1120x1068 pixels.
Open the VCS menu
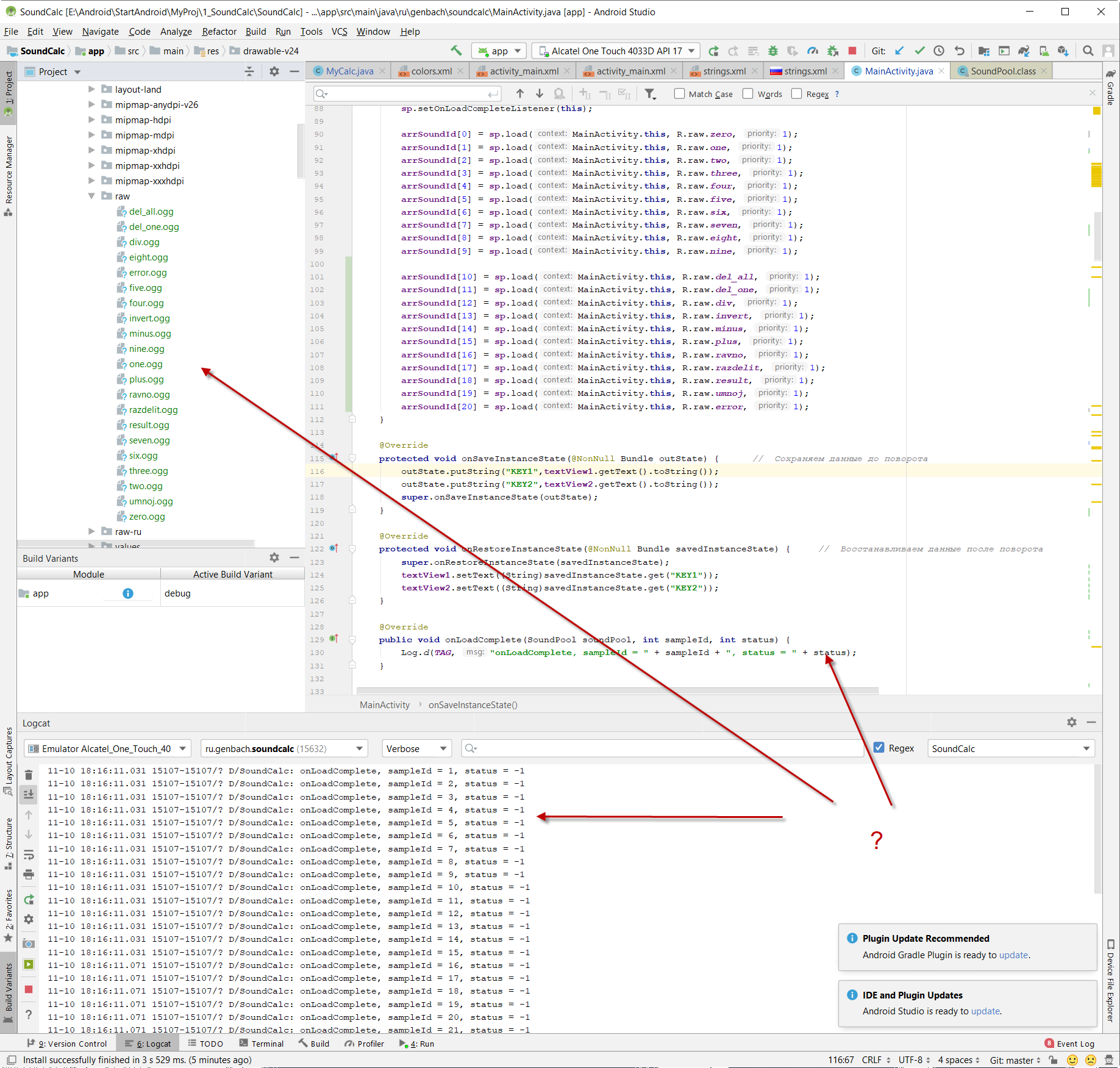(x=339, y=32)
